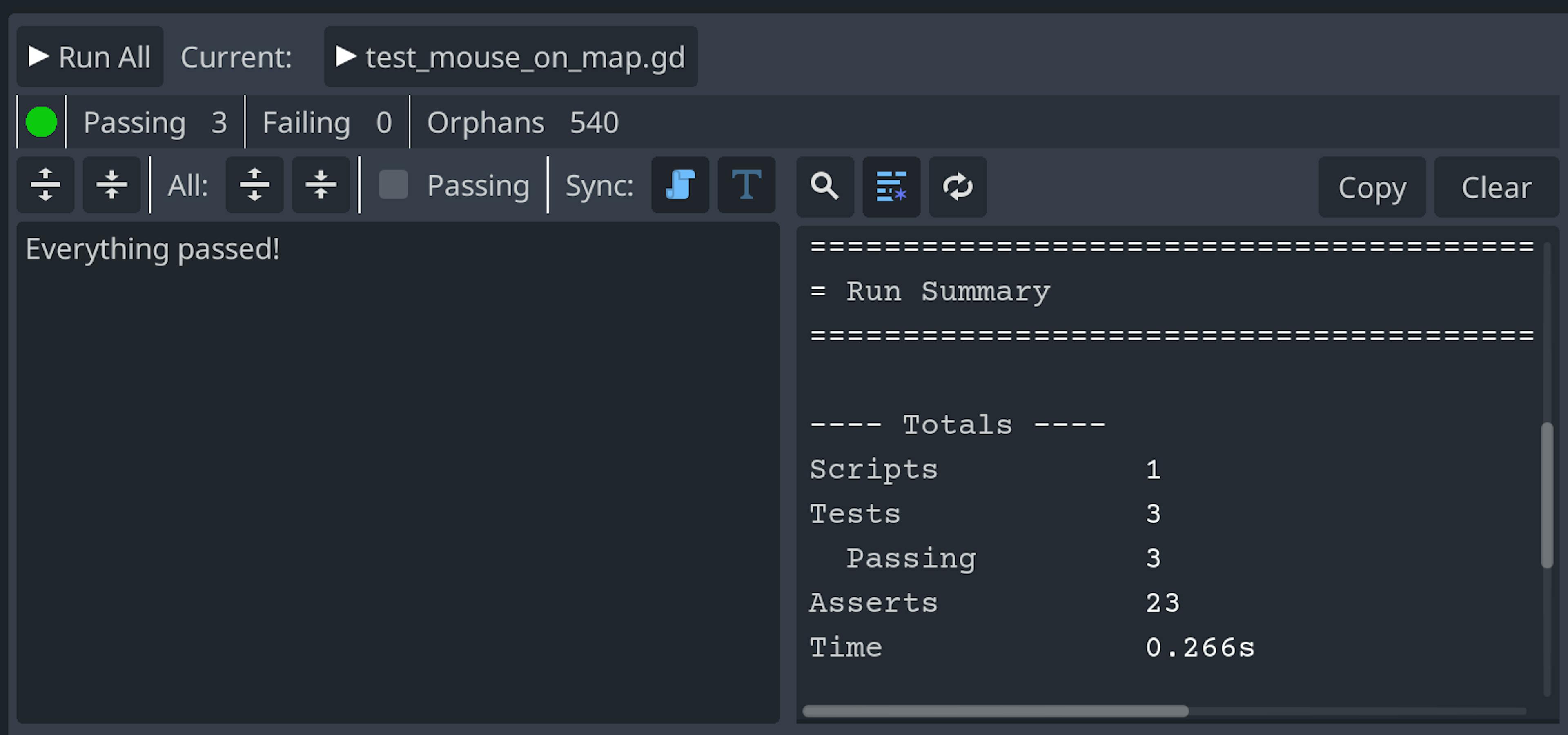Collapse all results after the All: label
This screenshot has width=1568, height=735.
pyautogui.click(x=321, y=185)
